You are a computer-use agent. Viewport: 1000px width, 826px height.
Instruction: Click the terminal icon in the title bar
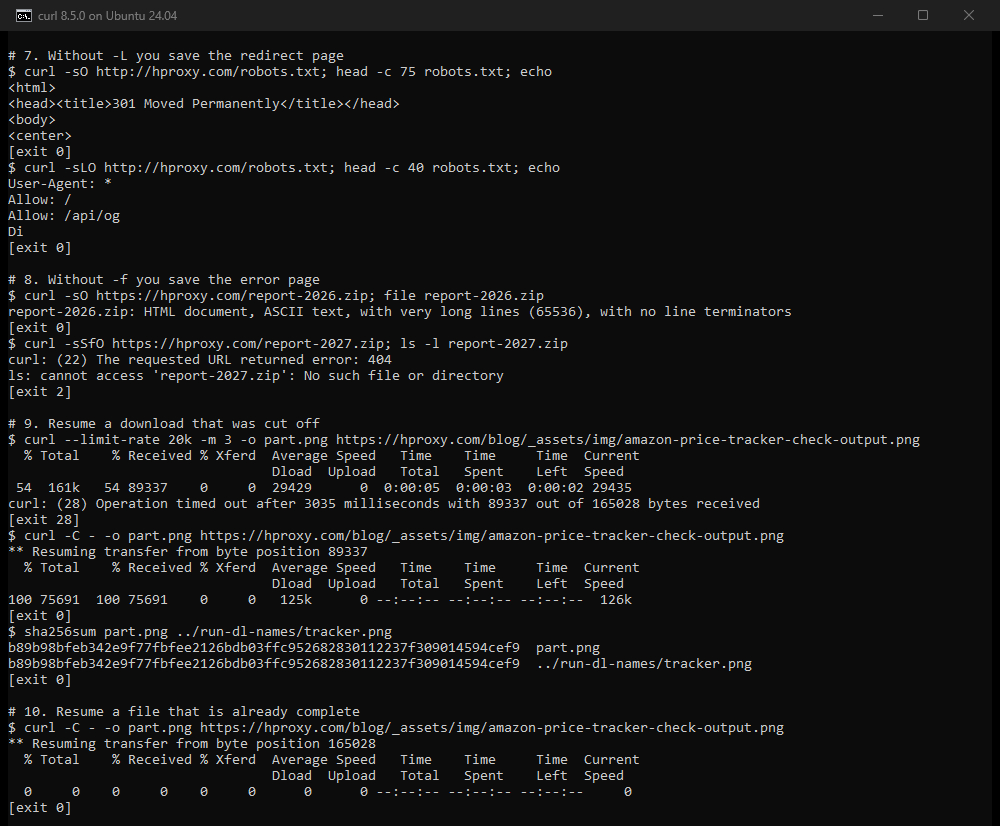click(24, 15)
